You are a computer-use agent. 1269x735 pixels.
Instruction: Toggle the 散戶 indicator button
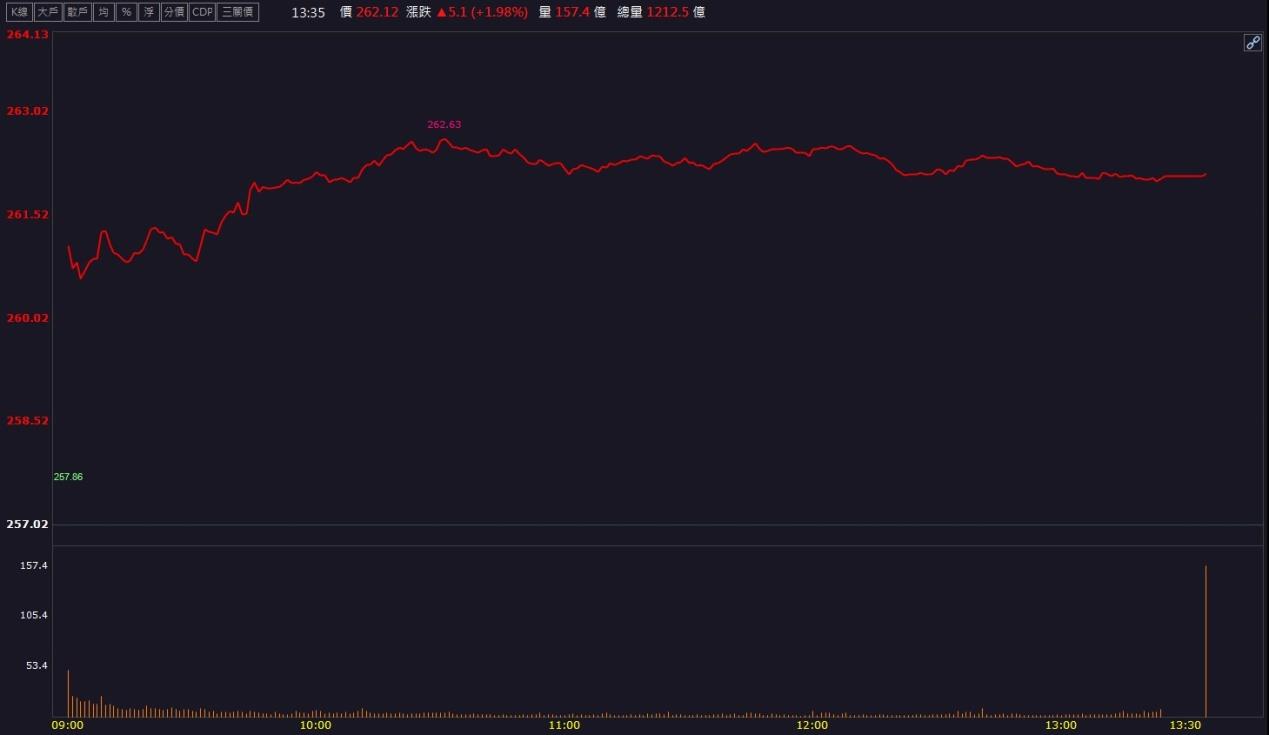(x=77, y=12)
